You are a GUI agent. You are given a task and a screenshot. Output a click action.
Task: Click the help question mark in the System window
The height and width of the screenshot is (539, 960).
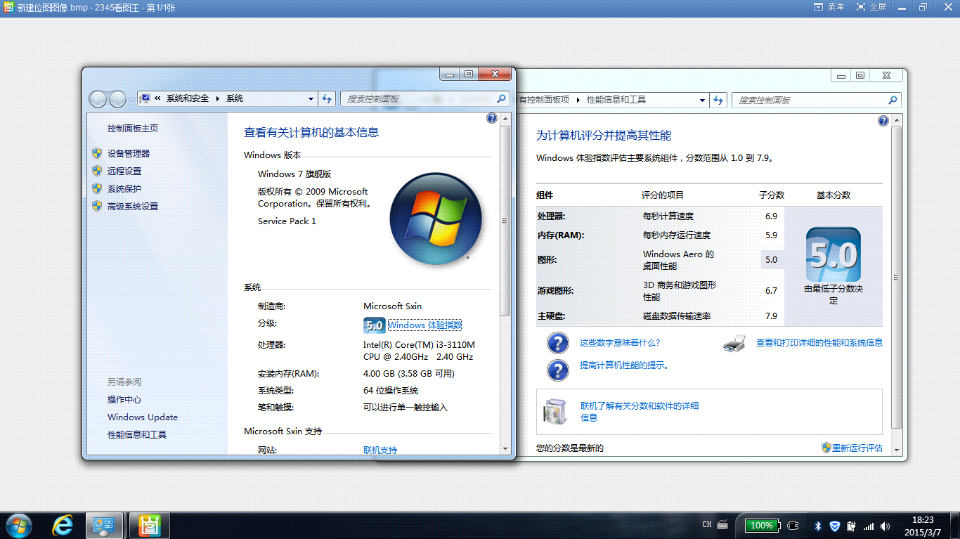coord(492,118)
